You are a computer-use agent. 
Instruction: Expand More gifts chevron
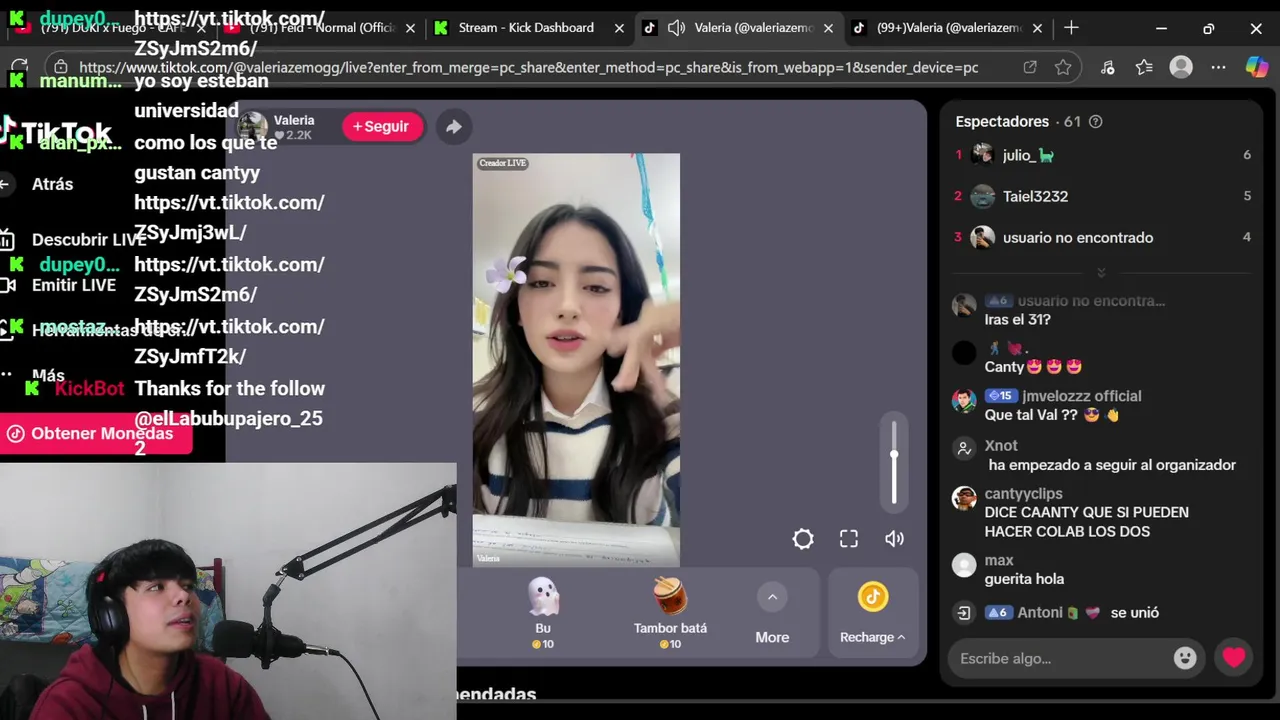point(772,598)
